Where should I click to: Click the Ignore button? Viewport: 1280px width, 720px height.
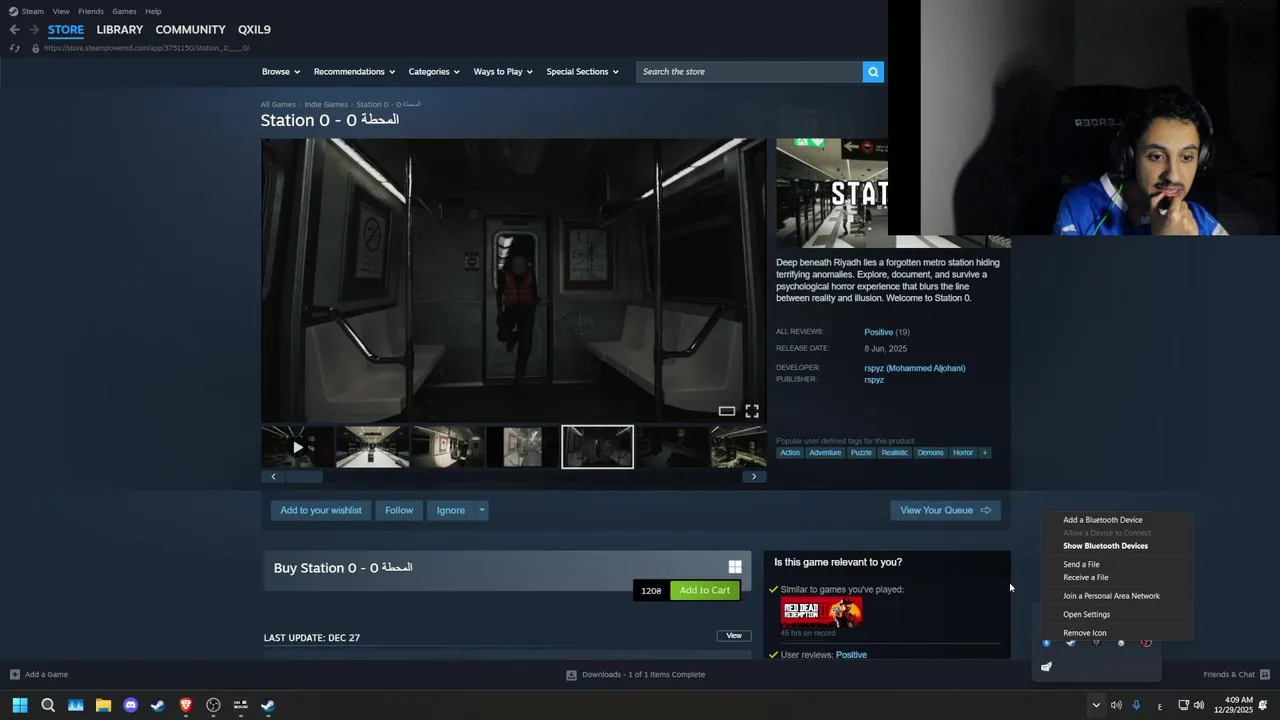450,510
